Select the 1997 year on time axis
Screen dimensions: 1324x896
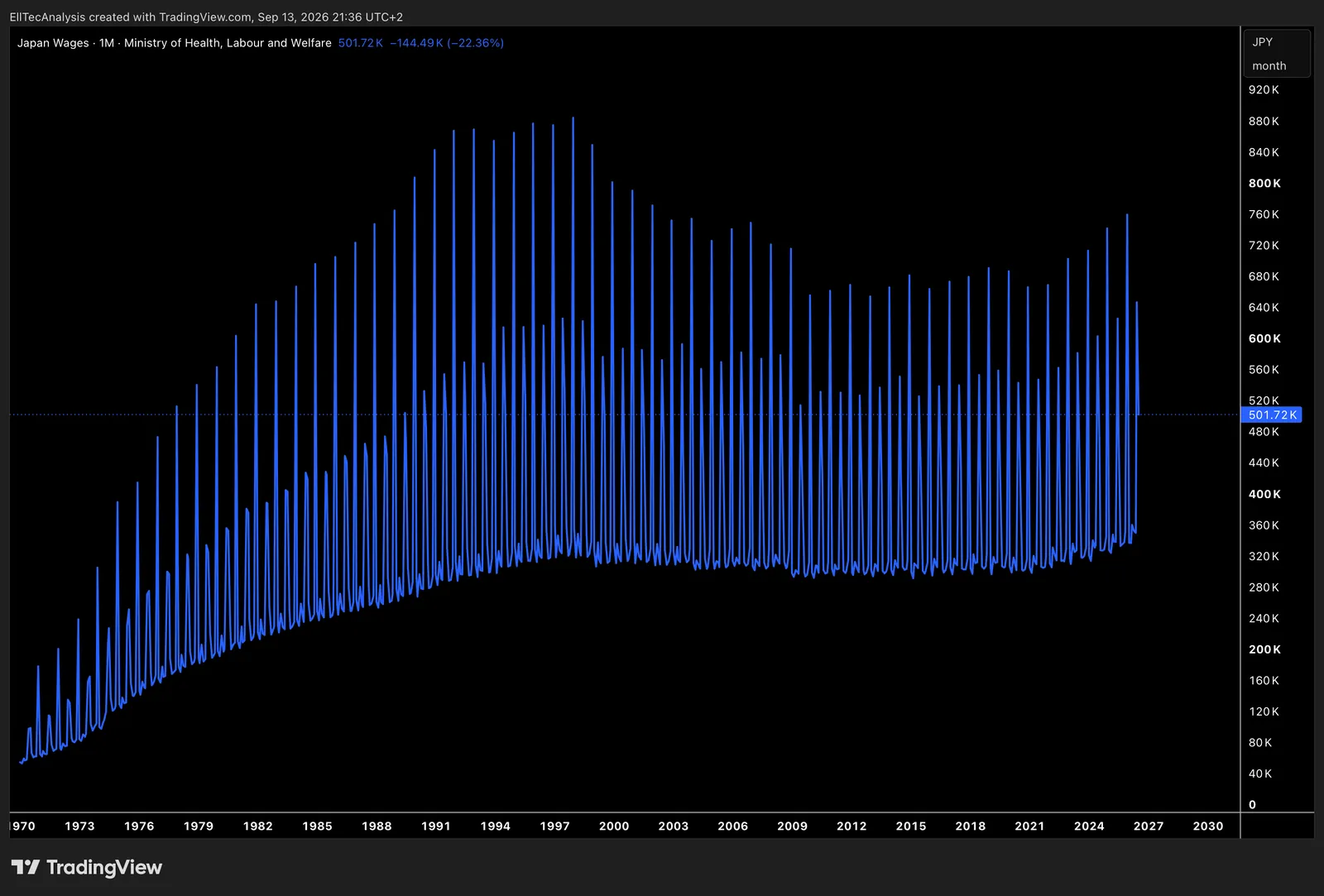point(554,827)
